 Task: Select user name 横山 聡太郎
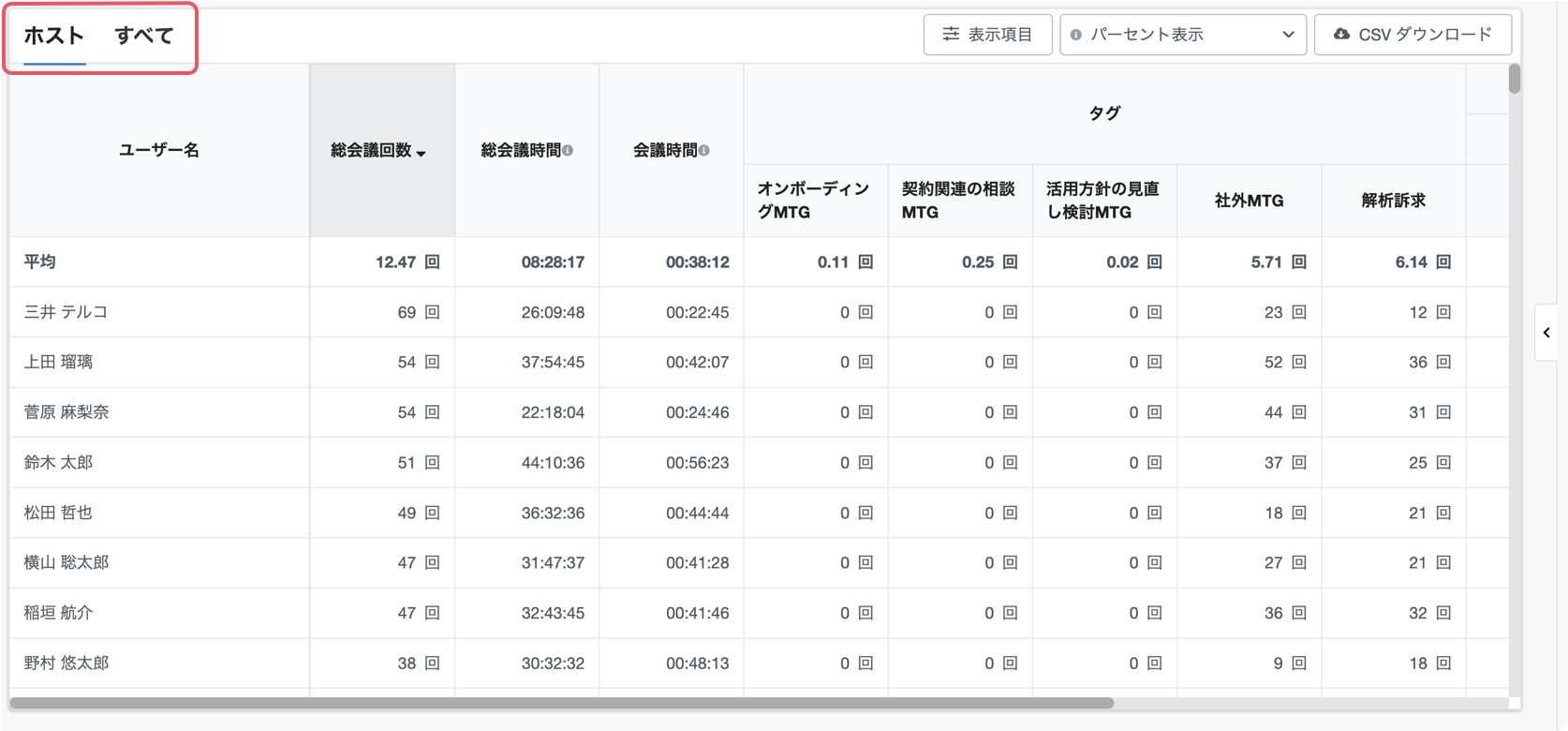click(x=67, y=562)
